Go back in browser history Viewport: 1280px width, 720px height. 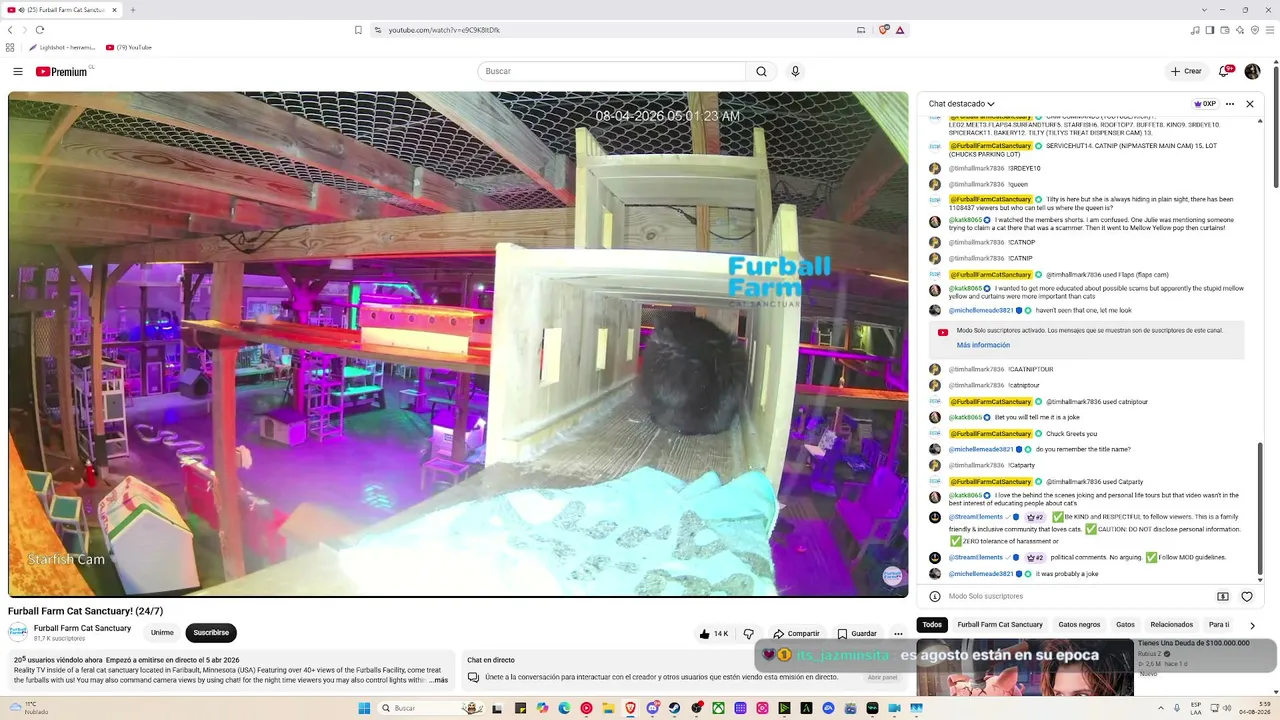[x=10, y=30]
